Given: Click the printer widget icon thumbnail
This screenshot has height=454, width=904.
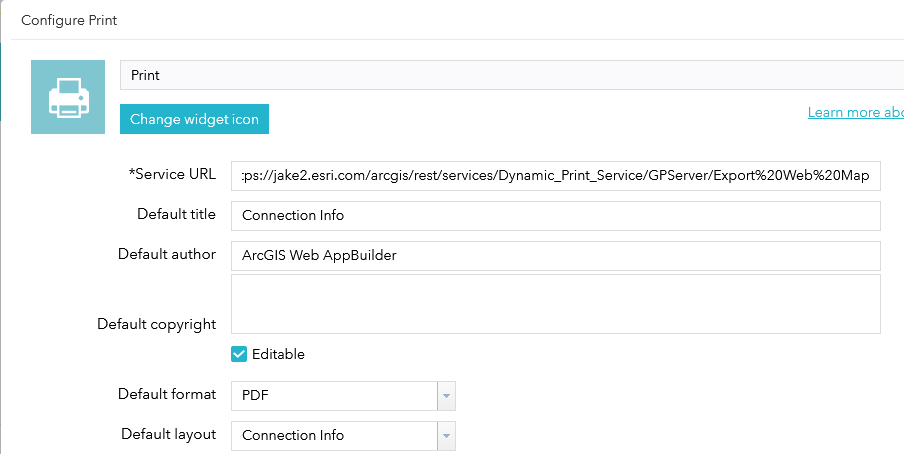Looking at the screenshot, I should tap(68, 97).
